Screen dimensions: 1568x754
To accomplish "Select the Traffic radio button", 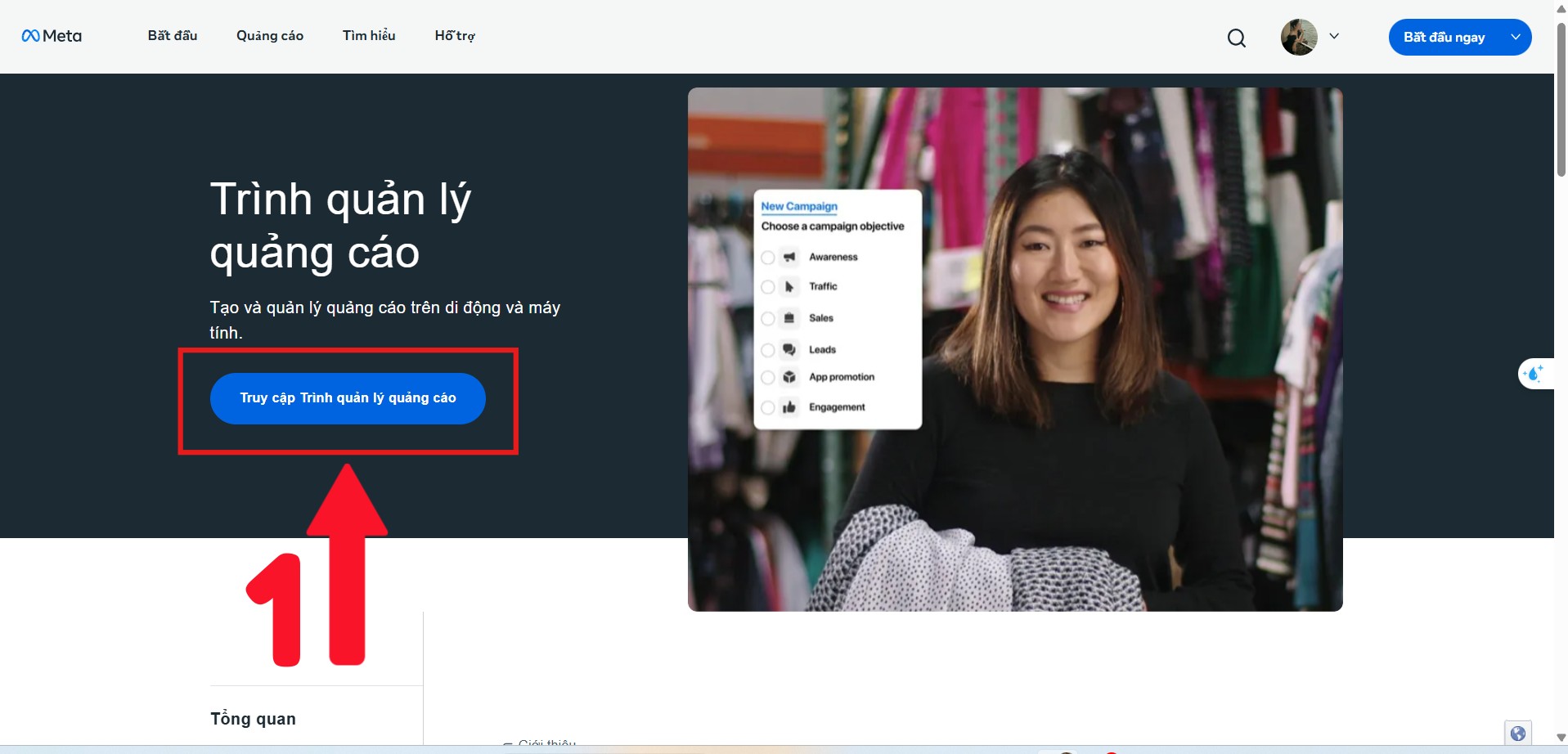I will point(768,287).
